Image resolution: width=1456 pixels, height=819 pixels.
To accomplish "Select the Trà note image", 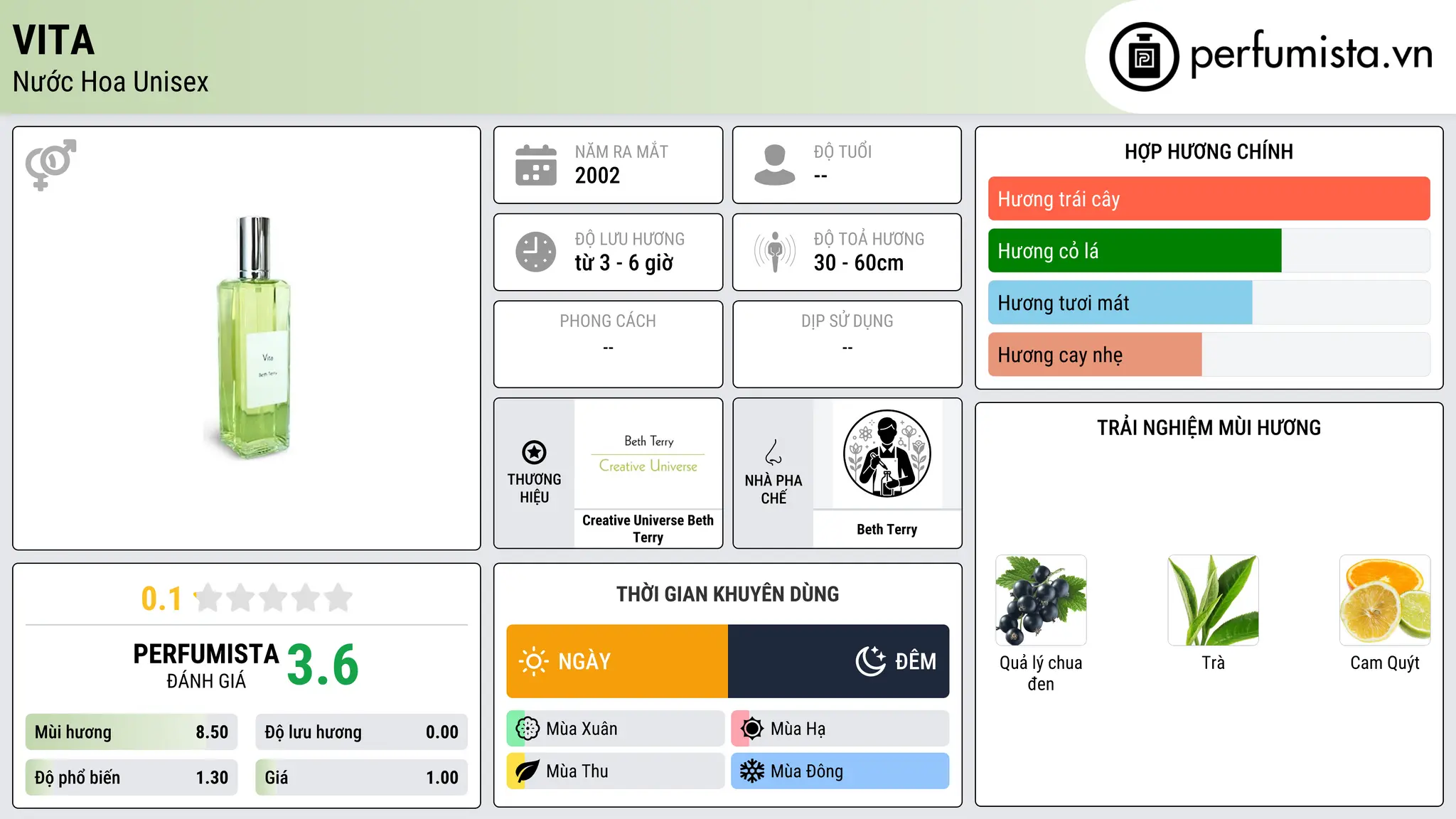I will pos(1213,600).
